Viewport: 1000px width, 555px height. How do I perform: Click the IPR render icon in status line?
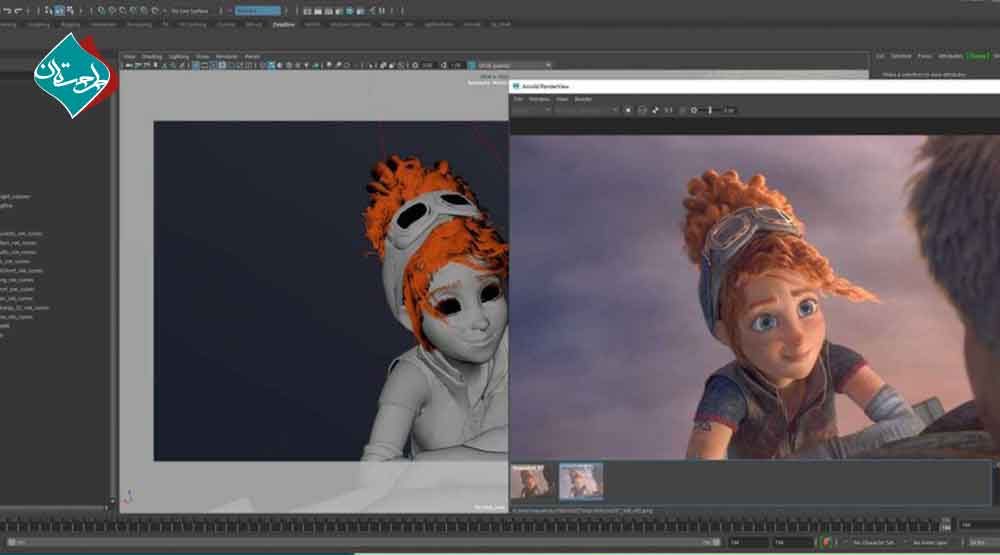point(328,11)
